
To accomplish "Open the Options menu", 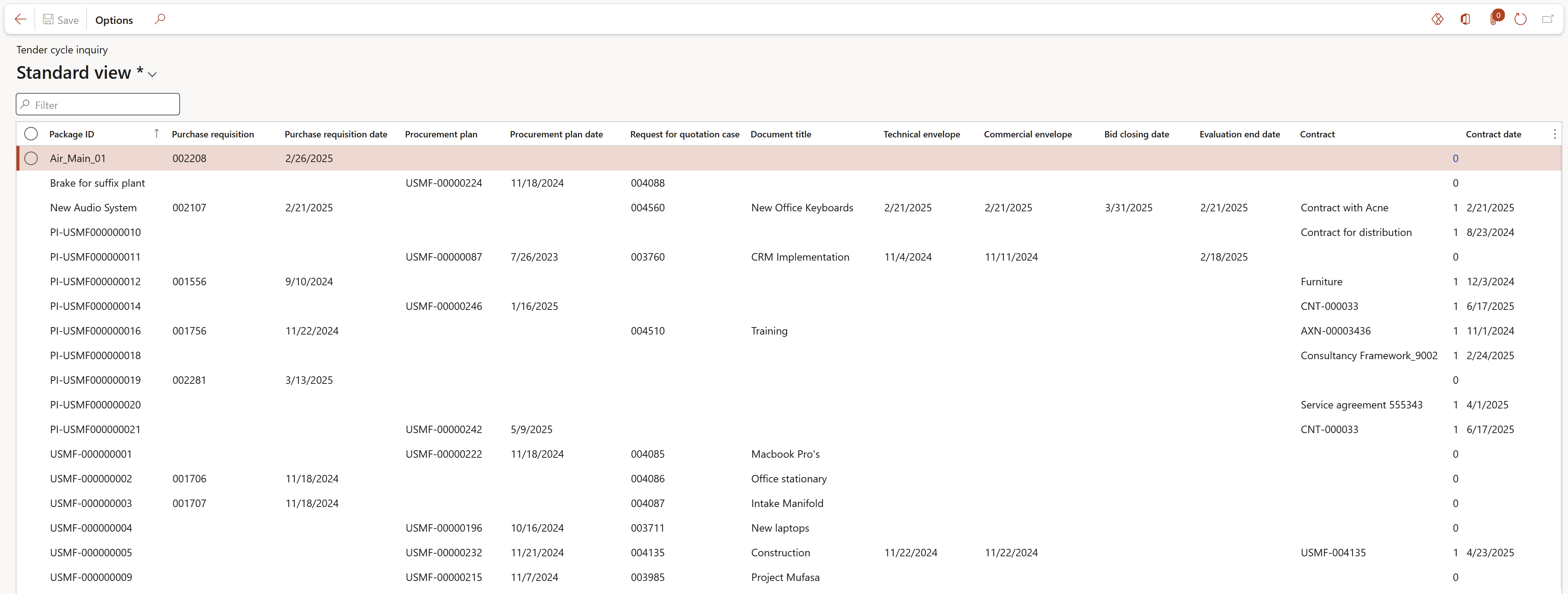I will tap(114, 20).
